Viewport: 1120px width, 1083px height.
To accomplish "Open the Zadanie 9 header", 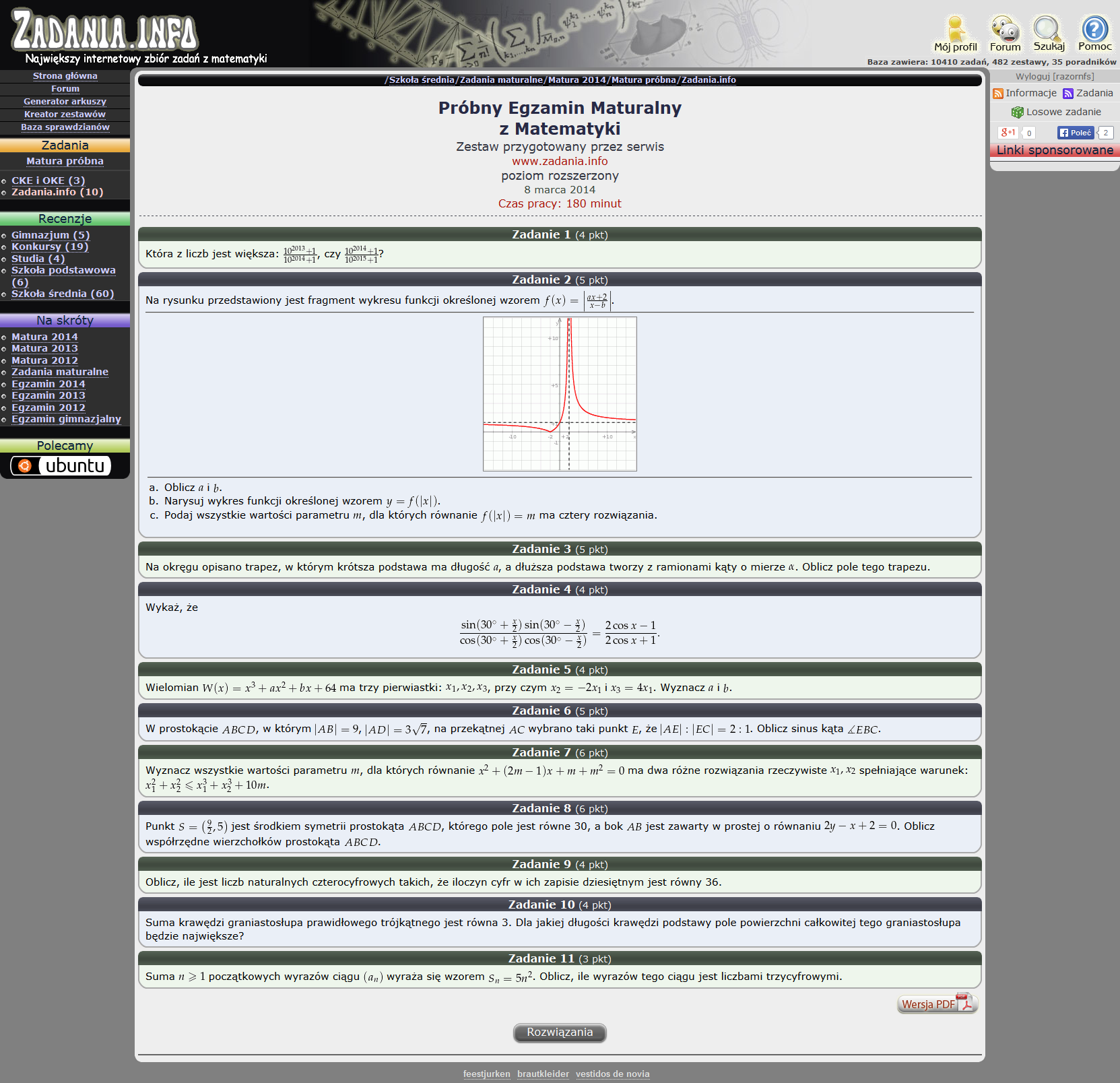I will coord(560,864).
